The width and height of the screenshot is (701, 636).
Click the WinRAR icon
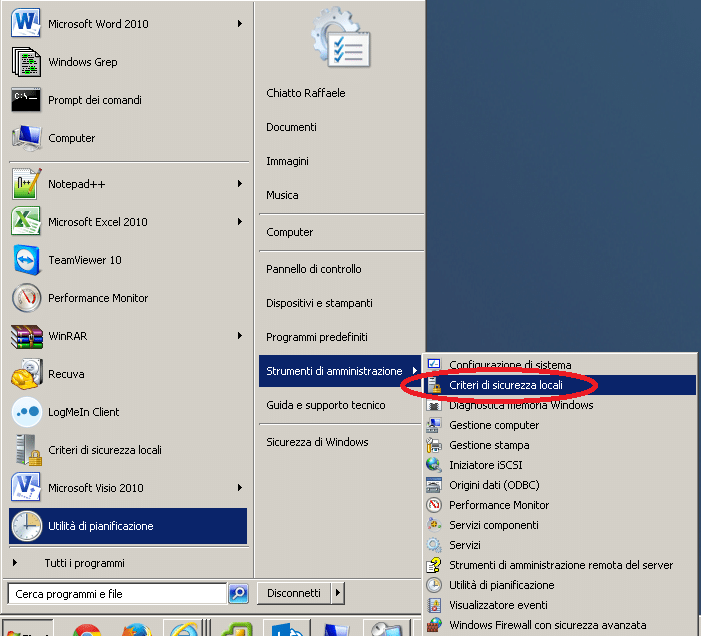coord(26,336)
